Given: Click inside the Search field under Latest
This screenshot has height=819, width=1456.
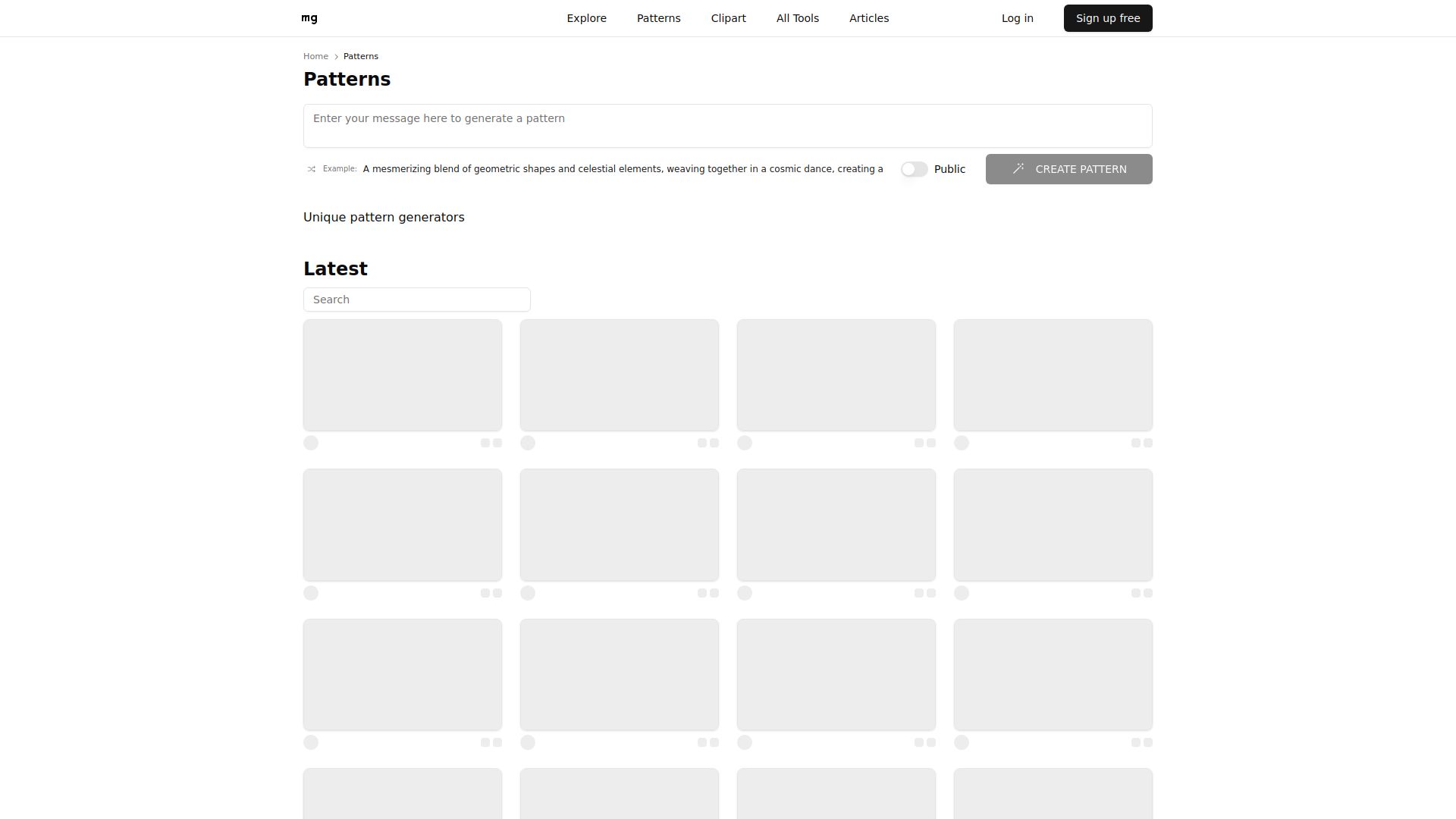Looking at the screenshot, I should click(x=416, y=299).
